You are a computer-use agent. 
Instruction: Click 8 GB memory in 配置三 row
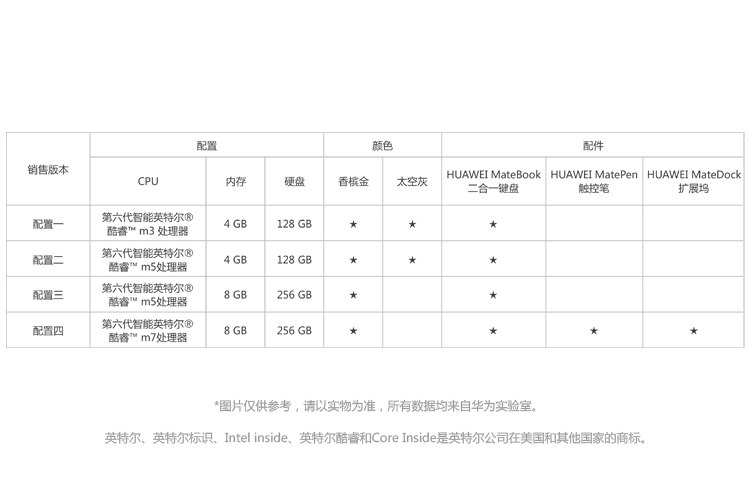[235, 295]
